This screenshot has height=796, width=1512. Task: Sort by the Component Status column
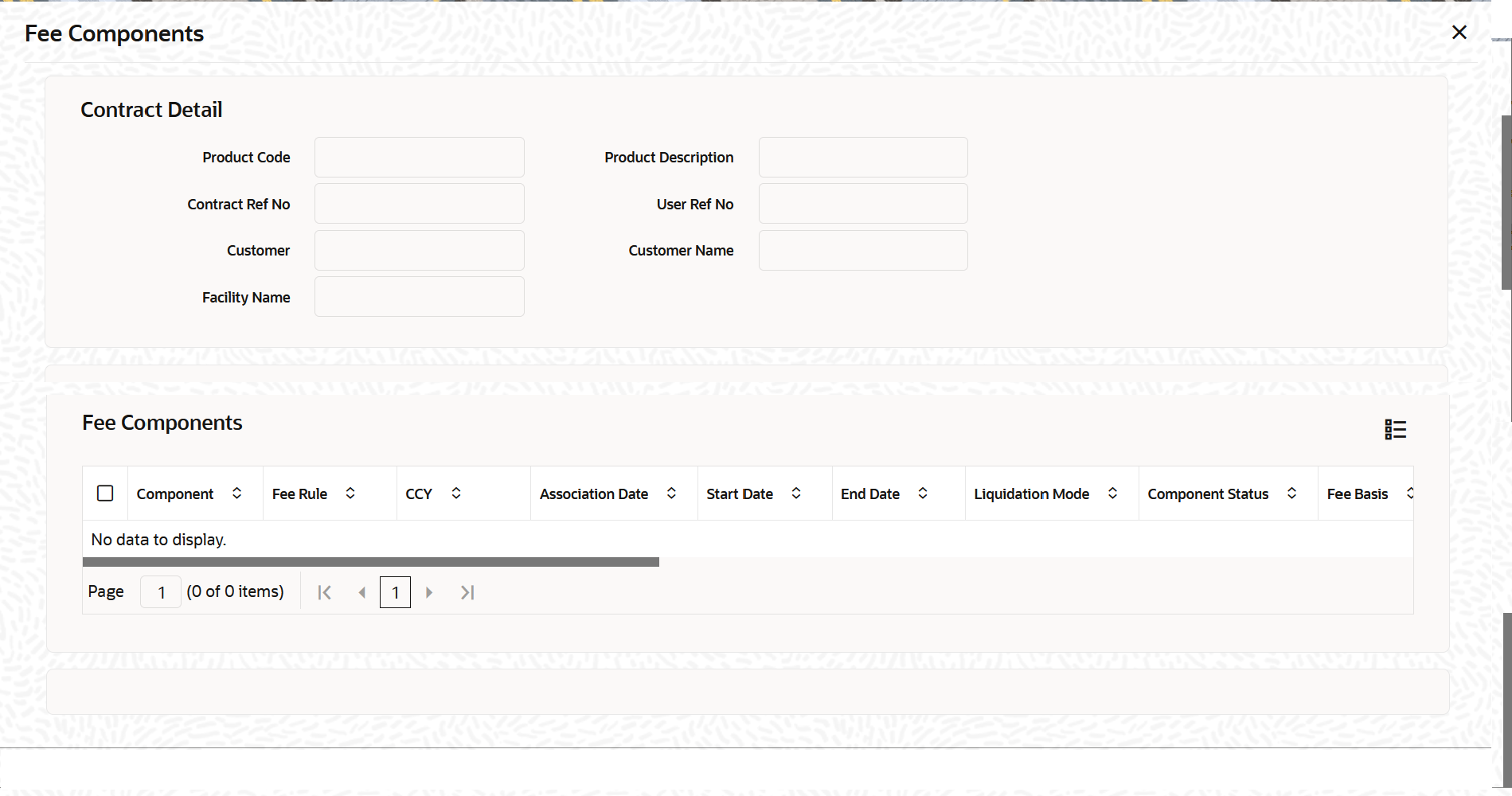tap(1292, 494)
